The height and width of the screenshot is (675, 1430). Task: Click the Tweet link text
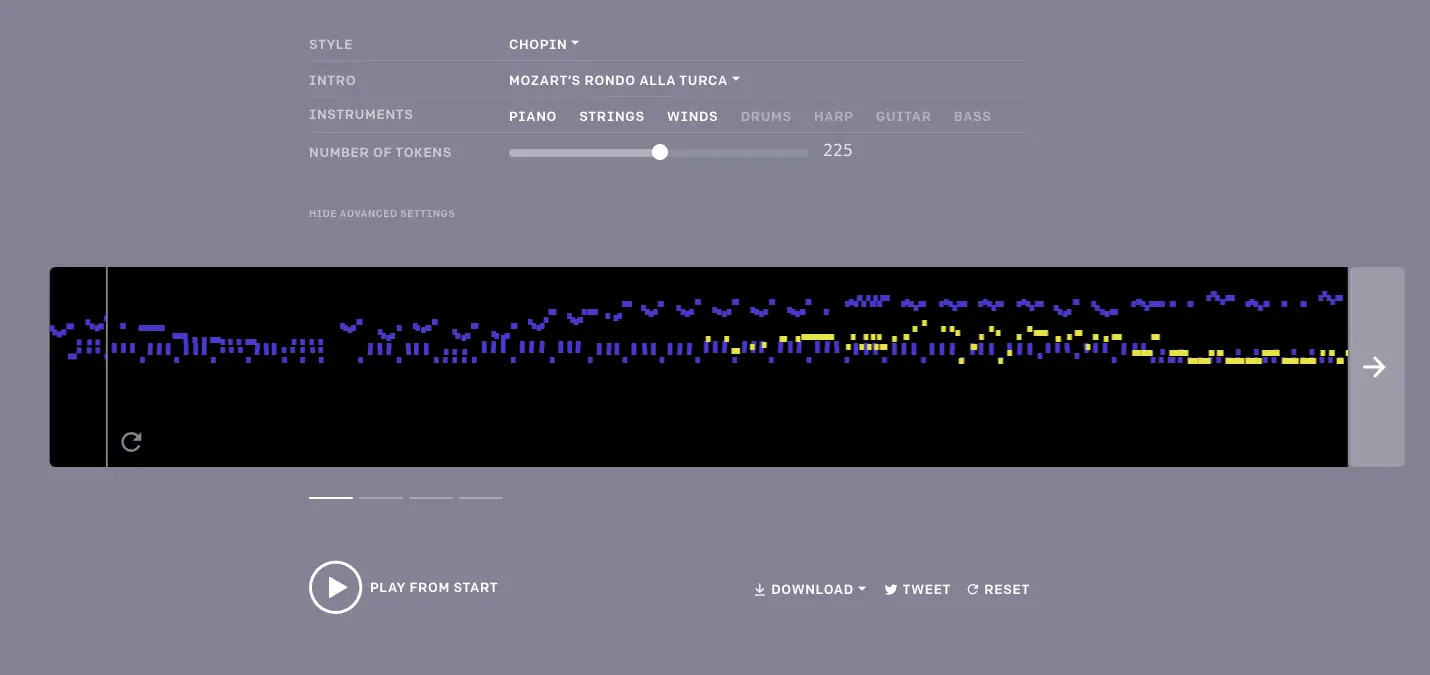(x=927, y=590)
